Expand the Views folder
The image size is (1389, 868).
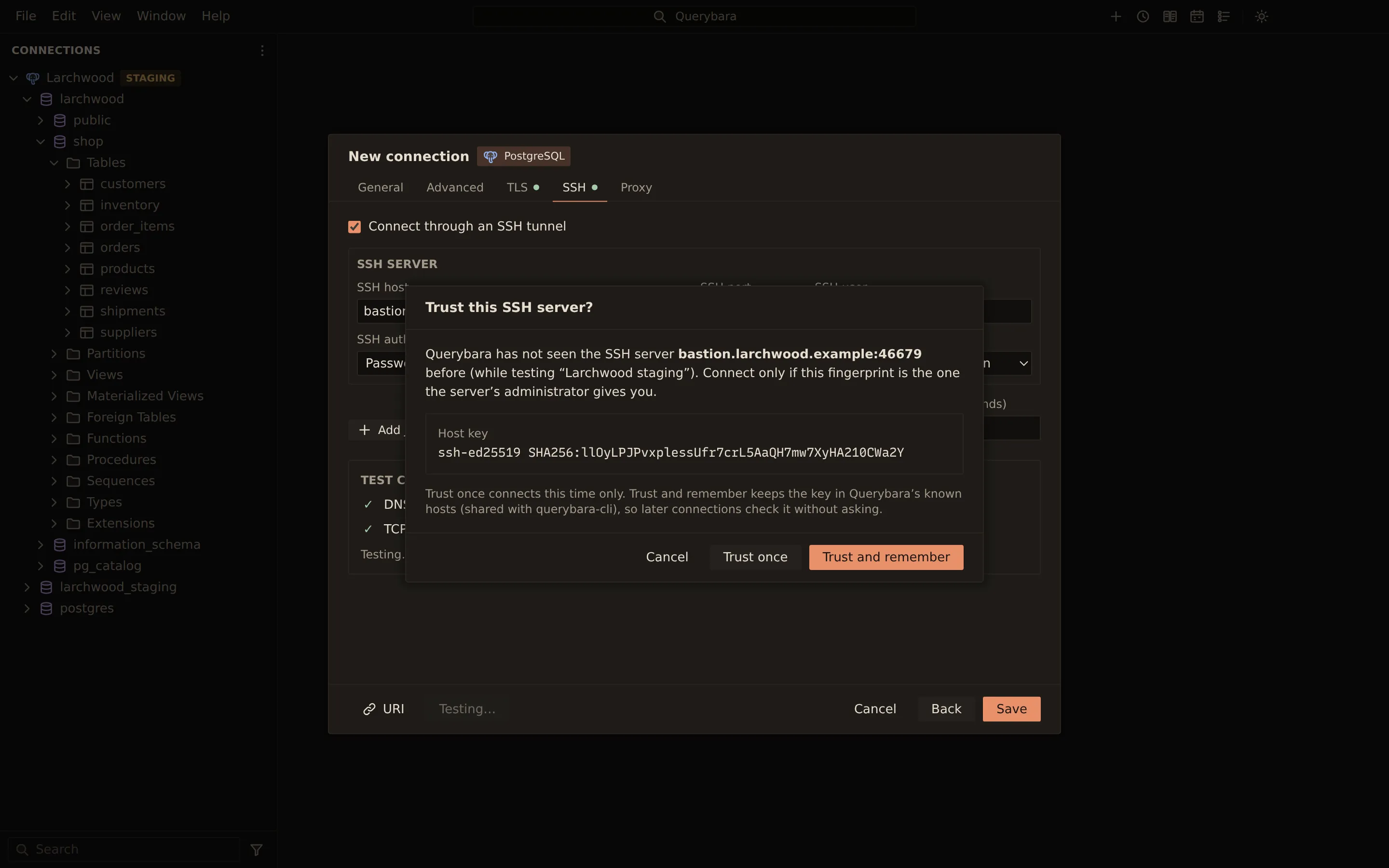point(54,376)
